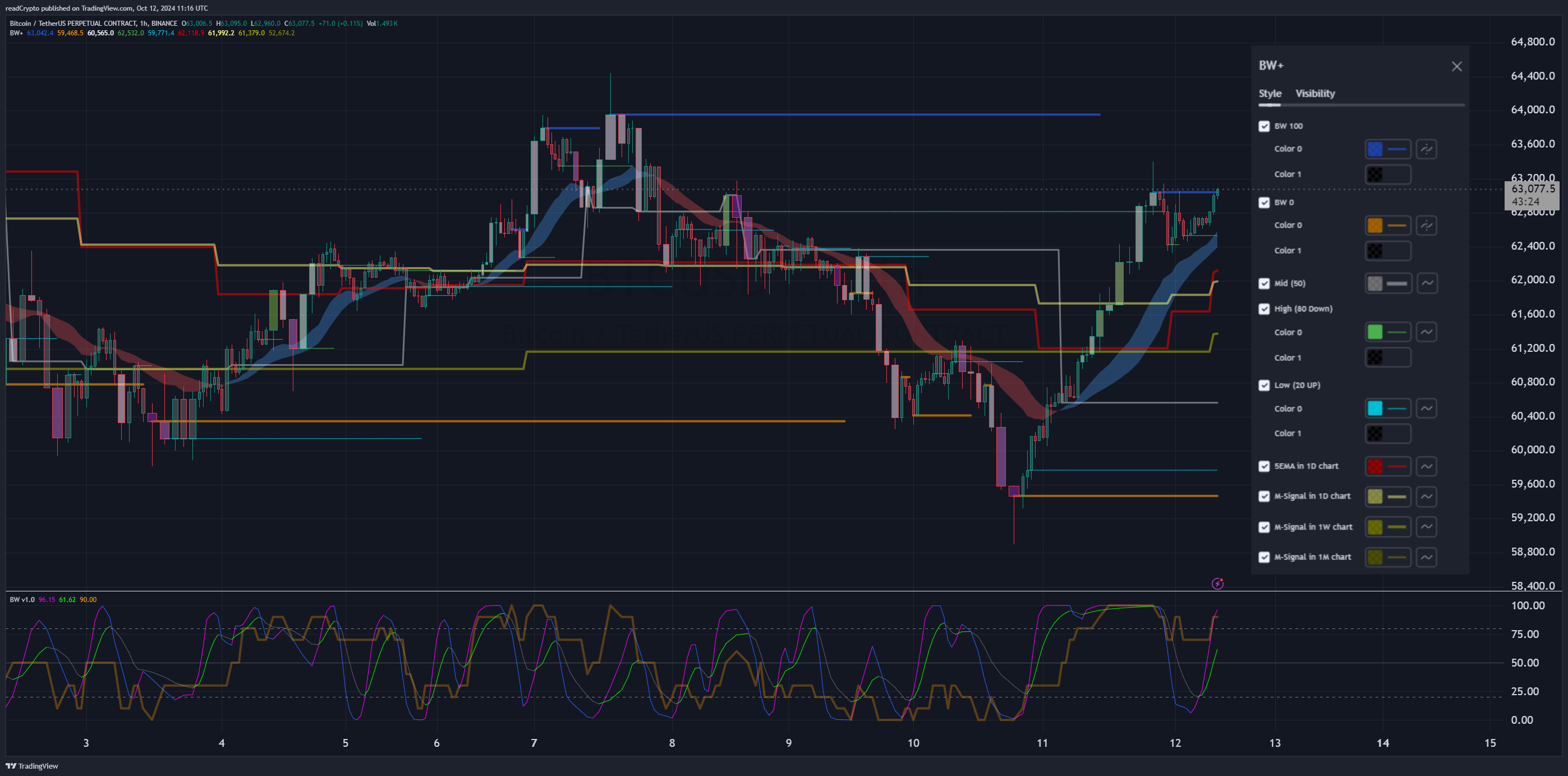Screen dimensions: 1568x776
Task: Click the 50.00 oscillator scale label
Action: pos(1525,662)
